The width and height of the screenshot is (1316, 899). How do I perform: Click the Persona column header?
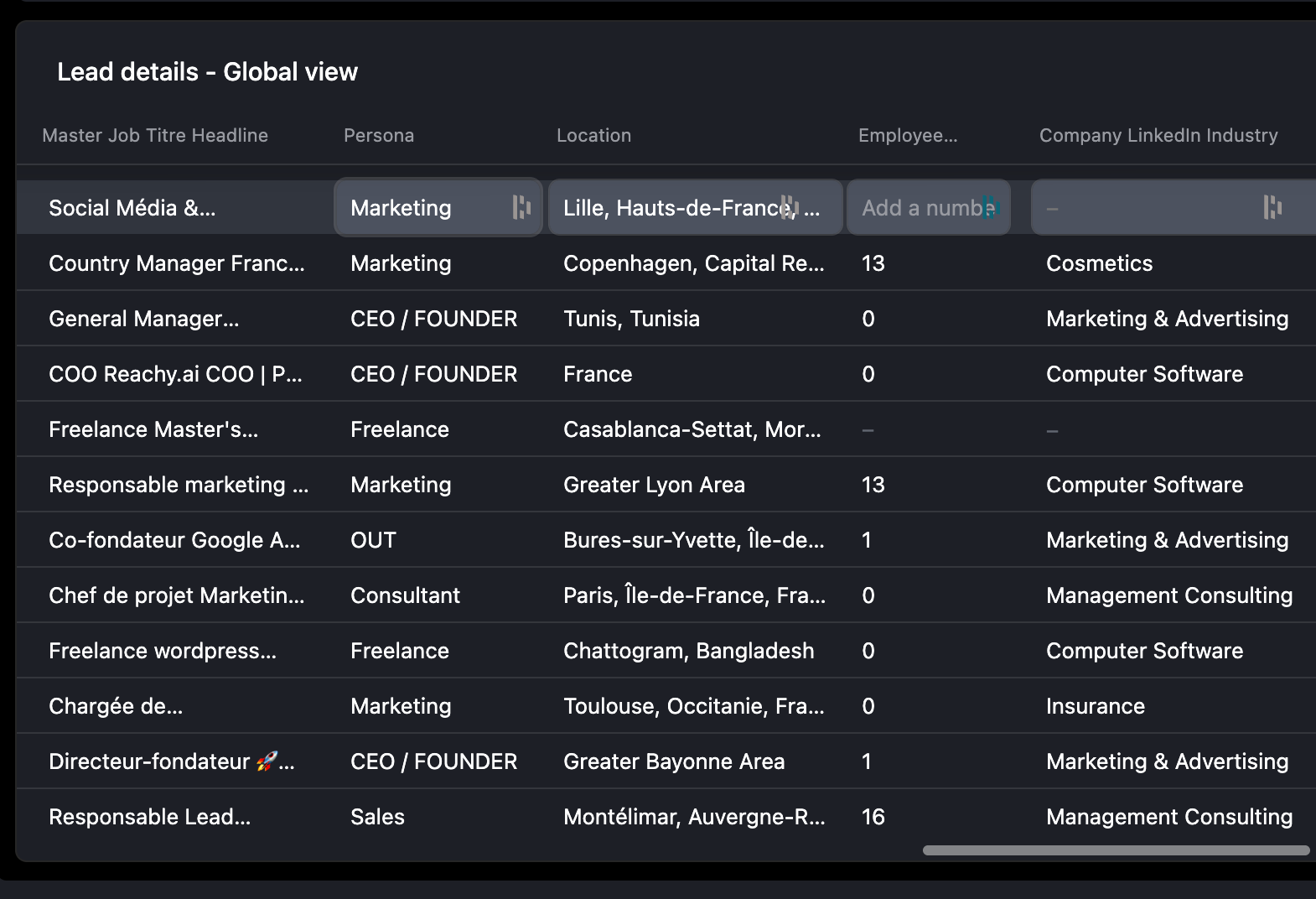(379, 136)
